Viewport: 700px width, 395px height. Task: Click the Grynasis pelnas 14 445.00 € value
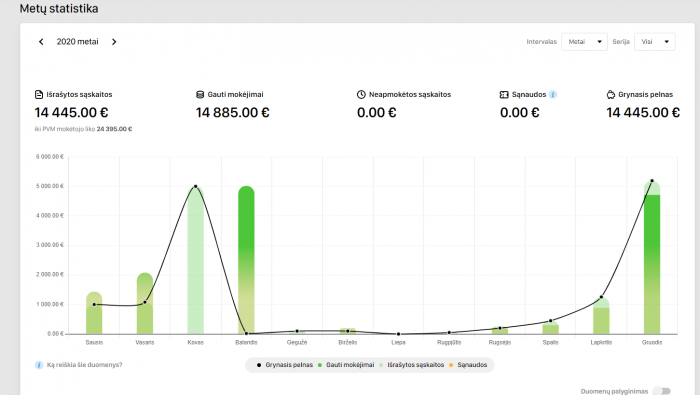point(643,112)
